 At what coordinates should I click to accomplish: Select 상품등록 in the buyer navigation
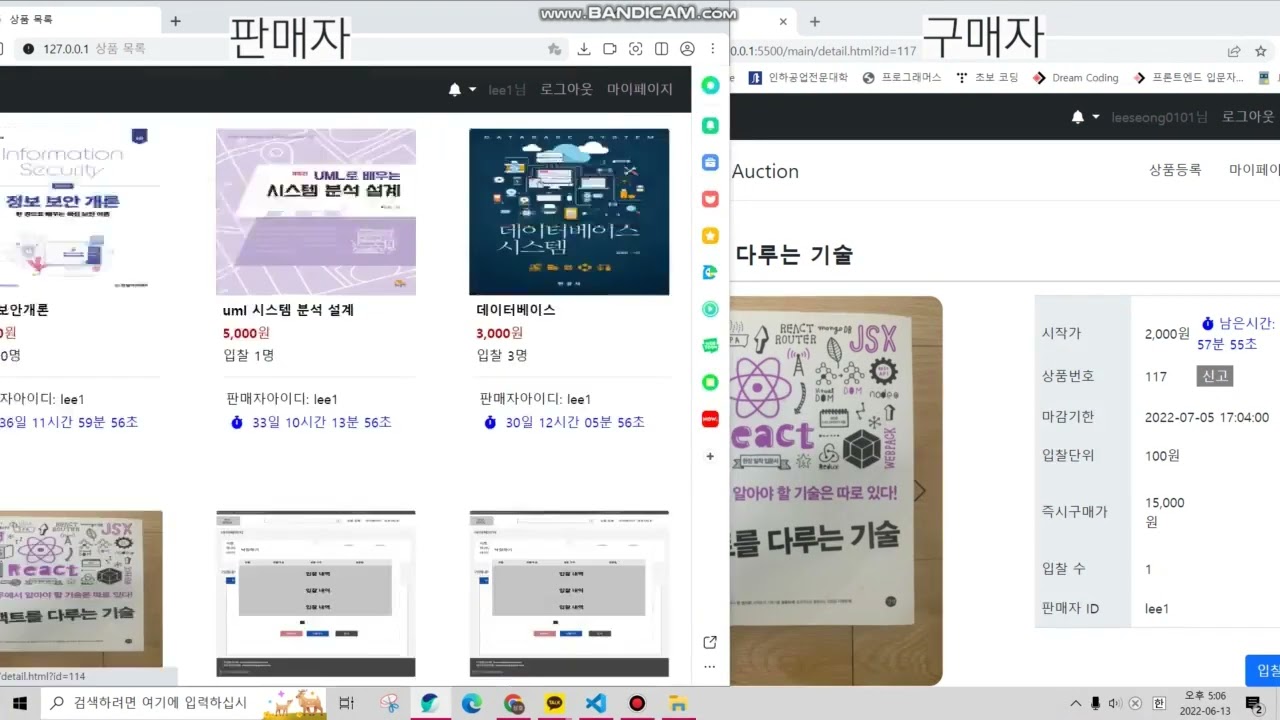tap(1175, 170)
